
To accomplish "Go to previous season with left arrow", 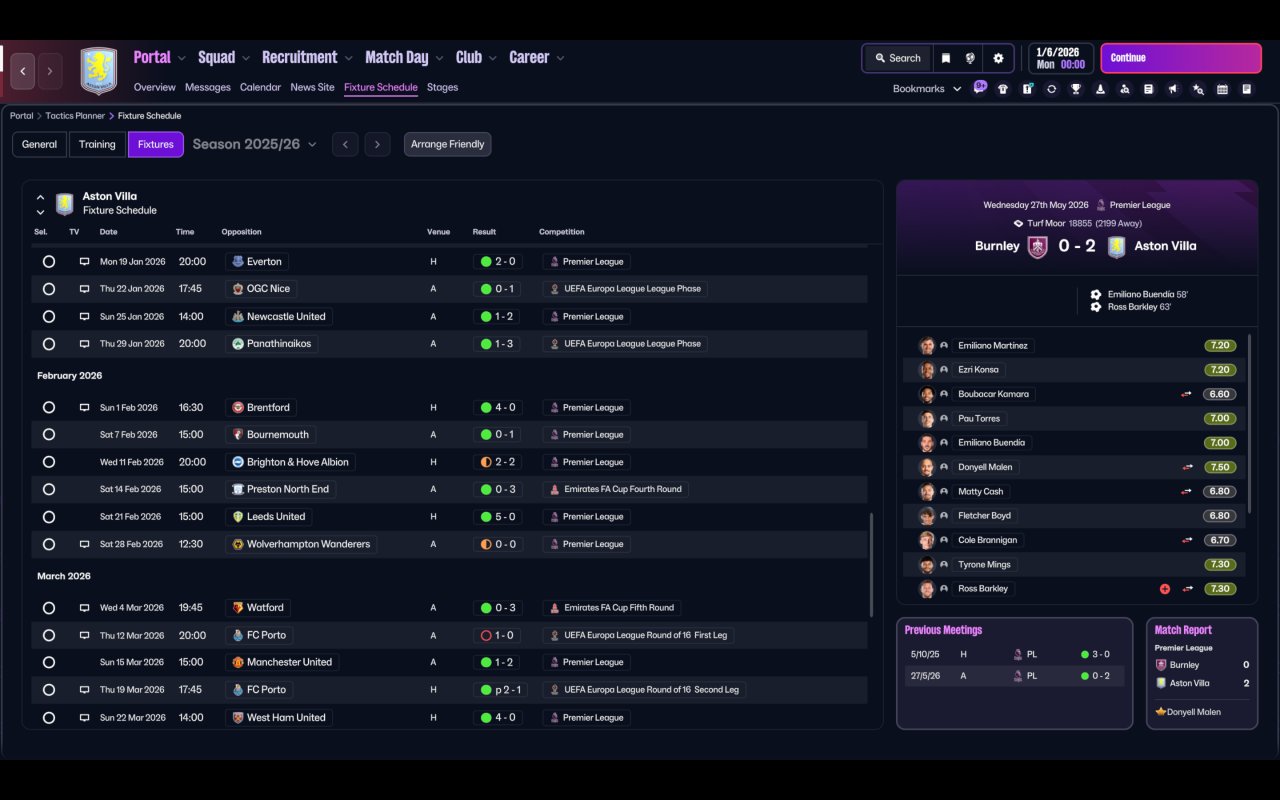I will (x=345, y=145).
